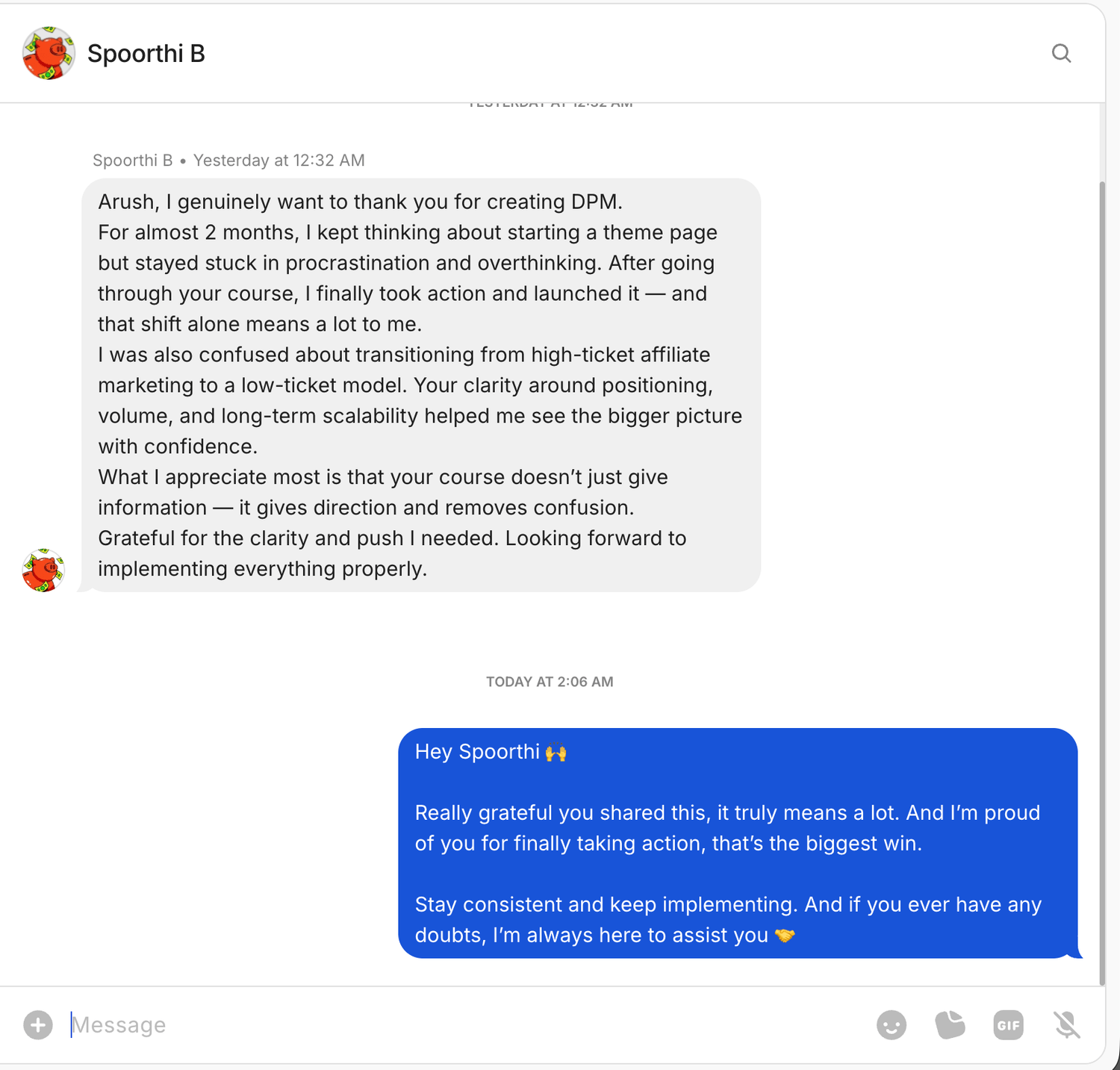Click the plus attachment button

38,1025
